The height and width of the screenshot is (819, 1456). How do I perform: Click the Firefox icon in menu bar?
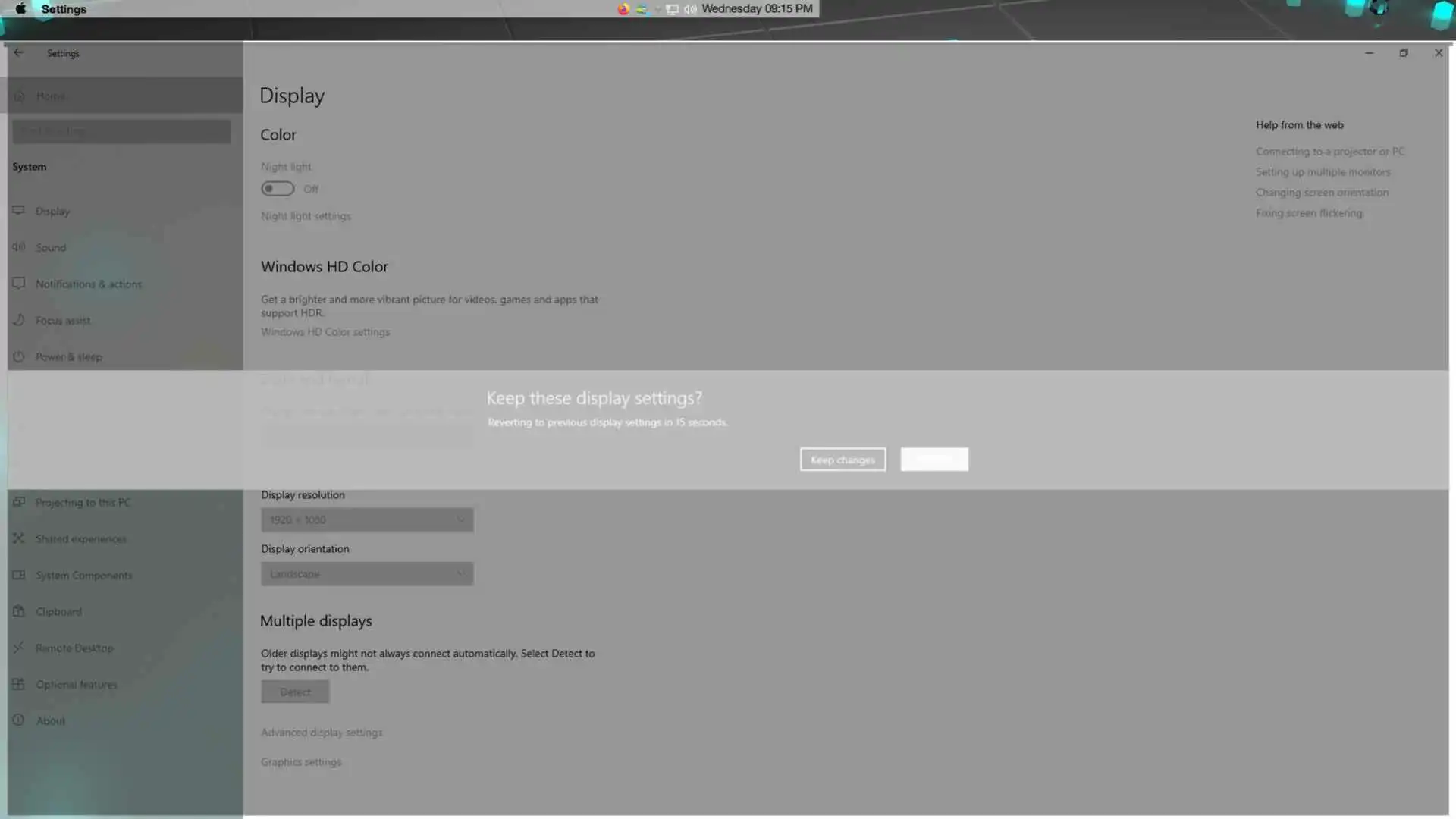pyautogui.click(x=623, y=9)
